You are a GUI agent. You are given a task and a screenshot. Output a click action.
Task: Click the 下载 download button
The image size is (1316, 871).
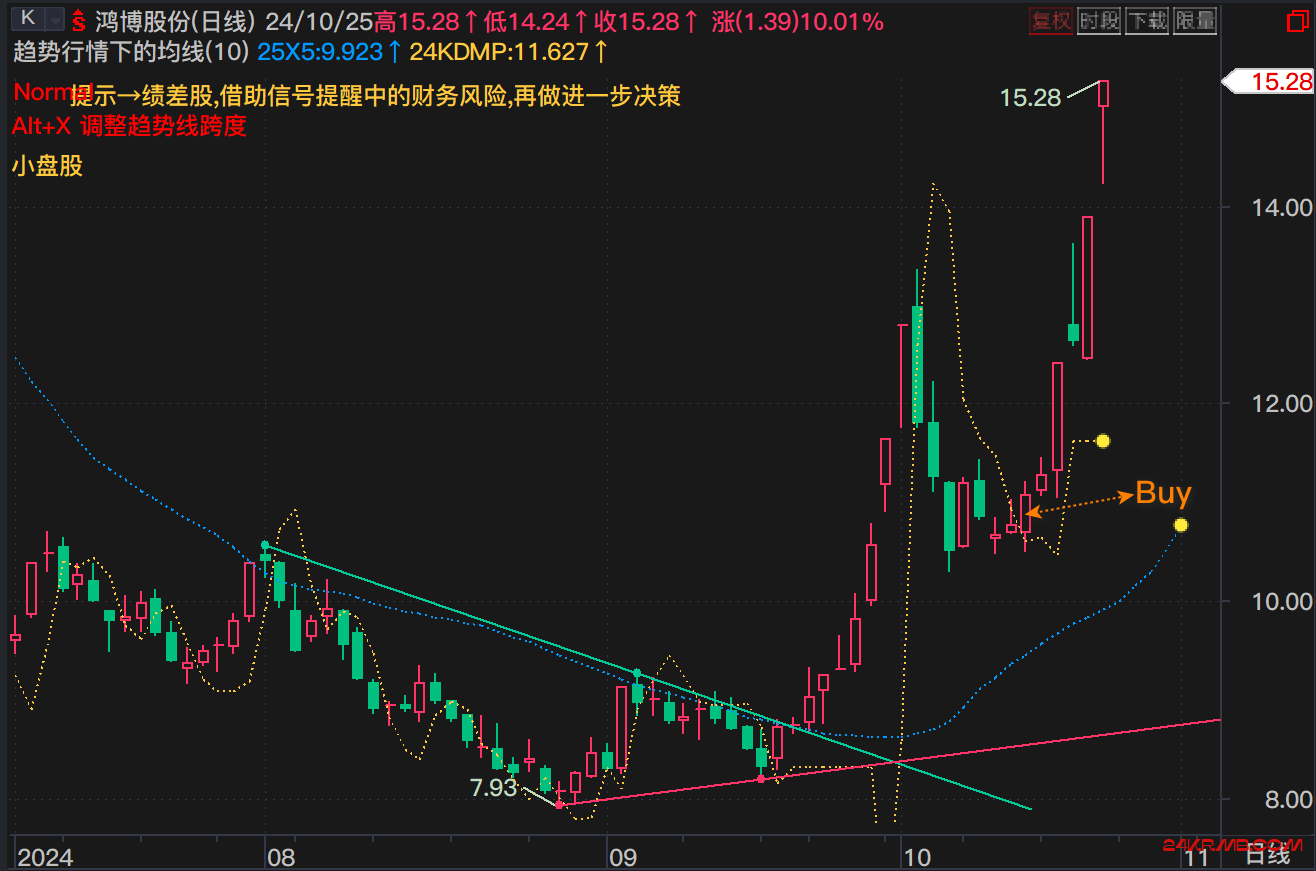coord(1147,20)
